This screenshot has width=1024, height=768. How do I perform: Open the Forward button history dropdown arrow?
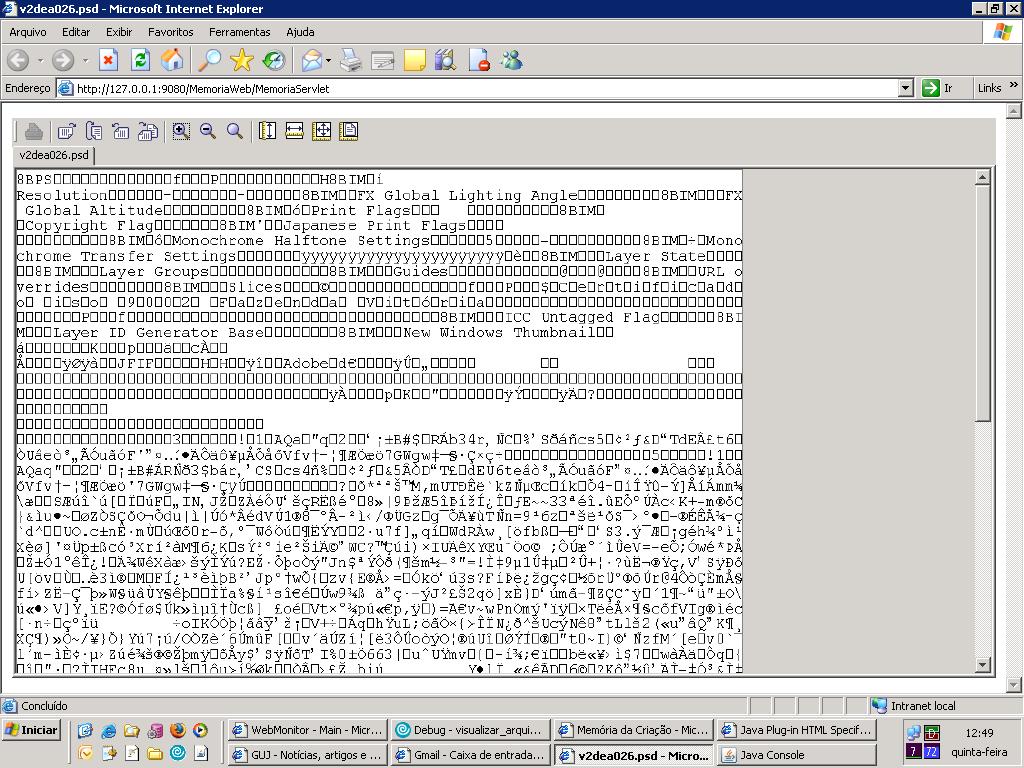coord(85,61)
